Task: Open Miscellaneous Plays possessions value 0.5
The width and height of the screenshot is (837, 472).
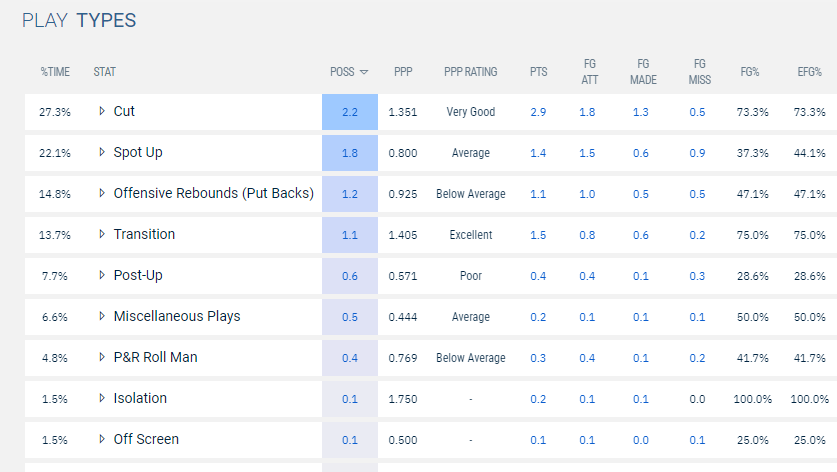Action: click(350, 317)
